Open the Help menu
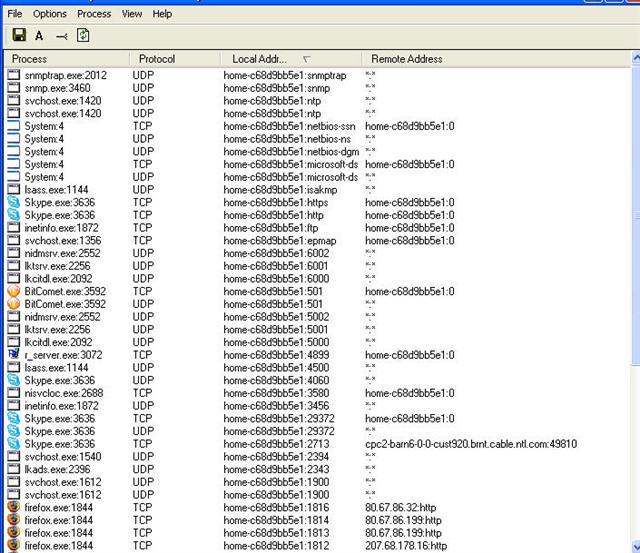Screen dimensions: 640x553 pyautogui.click(x=162, y=13)
